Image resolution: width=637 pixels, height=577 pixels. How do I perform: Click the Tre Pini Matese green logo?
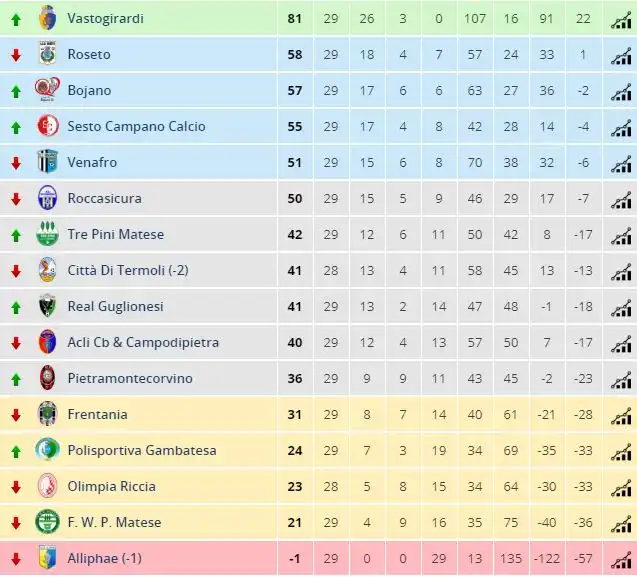pos(47,234)
